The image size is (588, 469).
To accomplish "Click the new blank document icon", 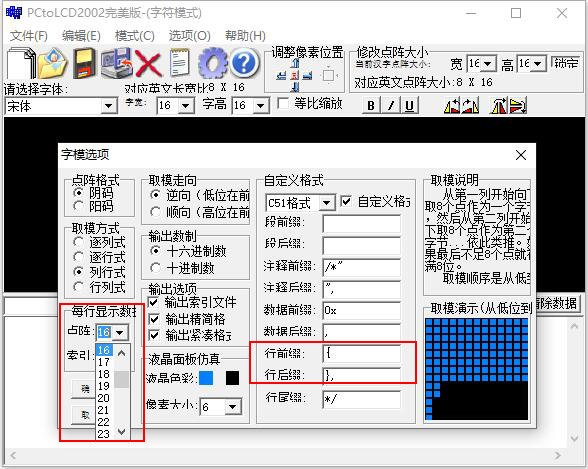I will tap(21, 63).
